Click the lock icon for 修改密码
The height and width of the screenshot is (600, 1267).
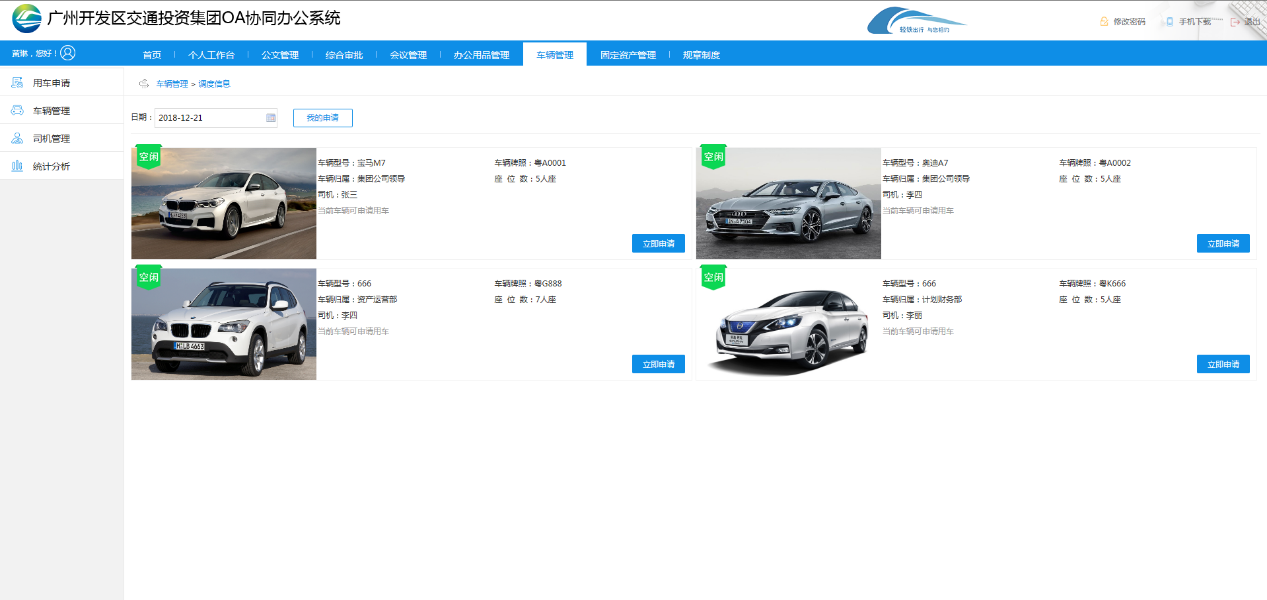(1104, 21)
